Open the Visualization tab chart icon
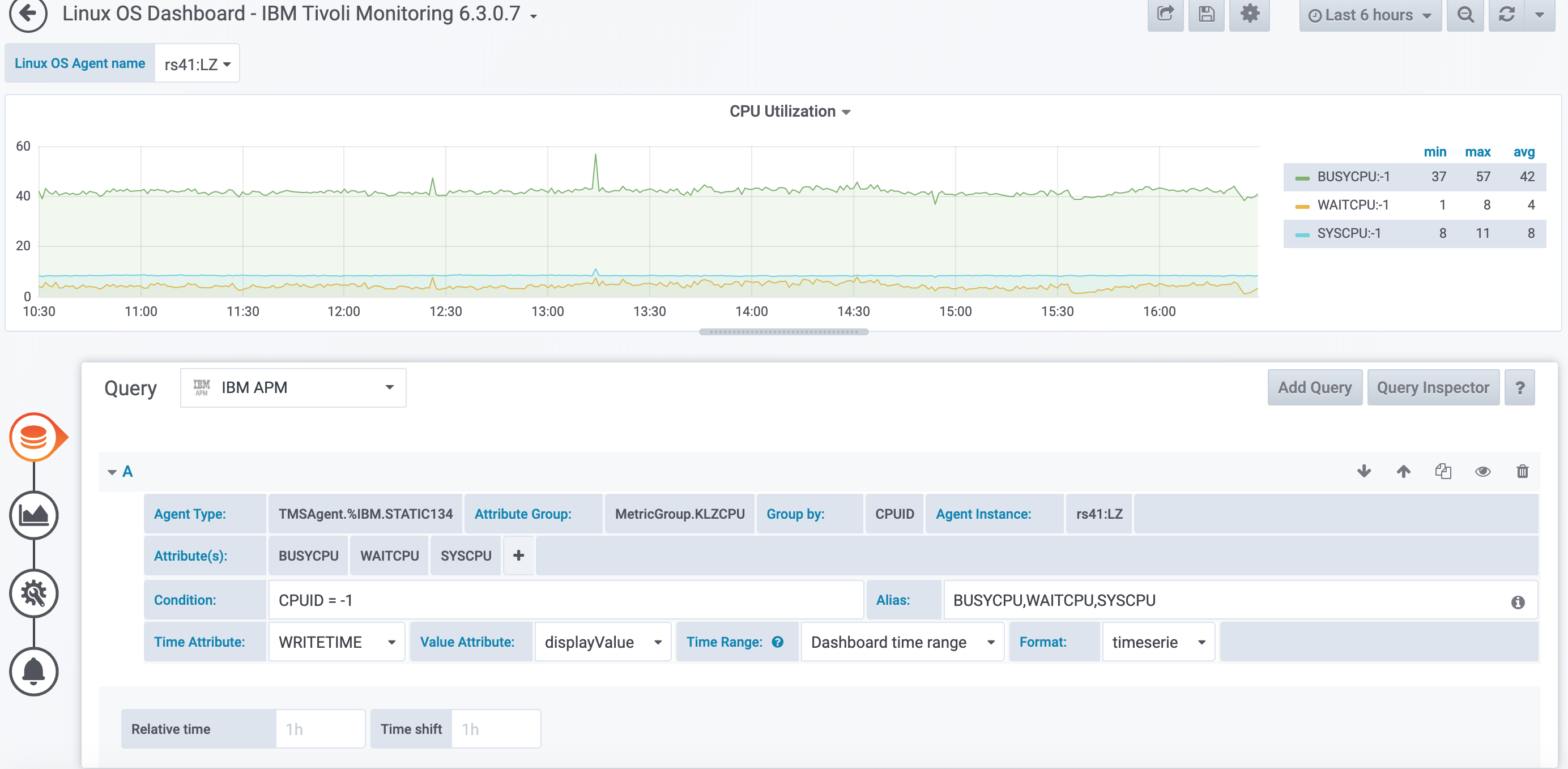 tap(34, 515)
